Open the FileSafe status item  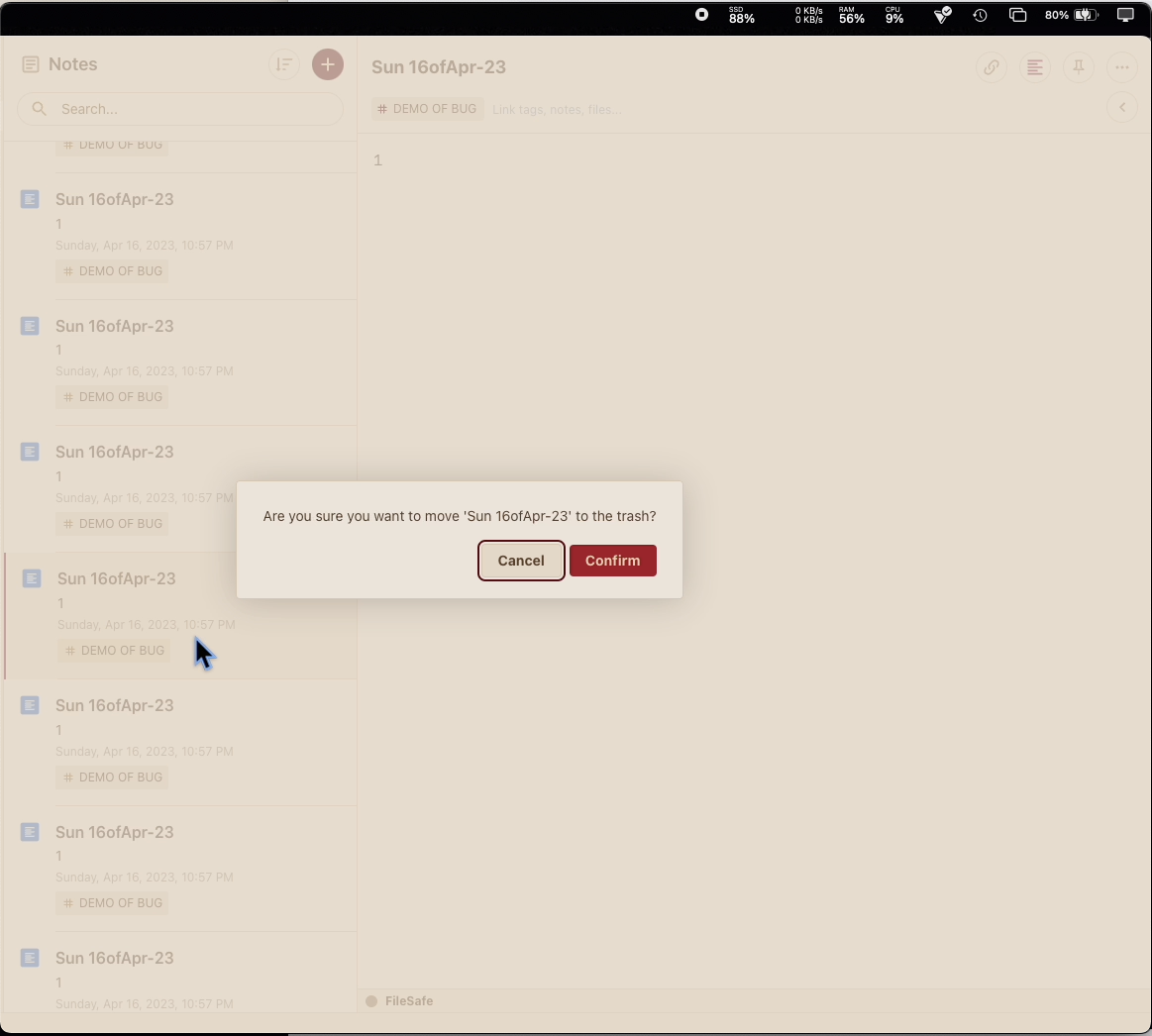tap(400, 1000)
